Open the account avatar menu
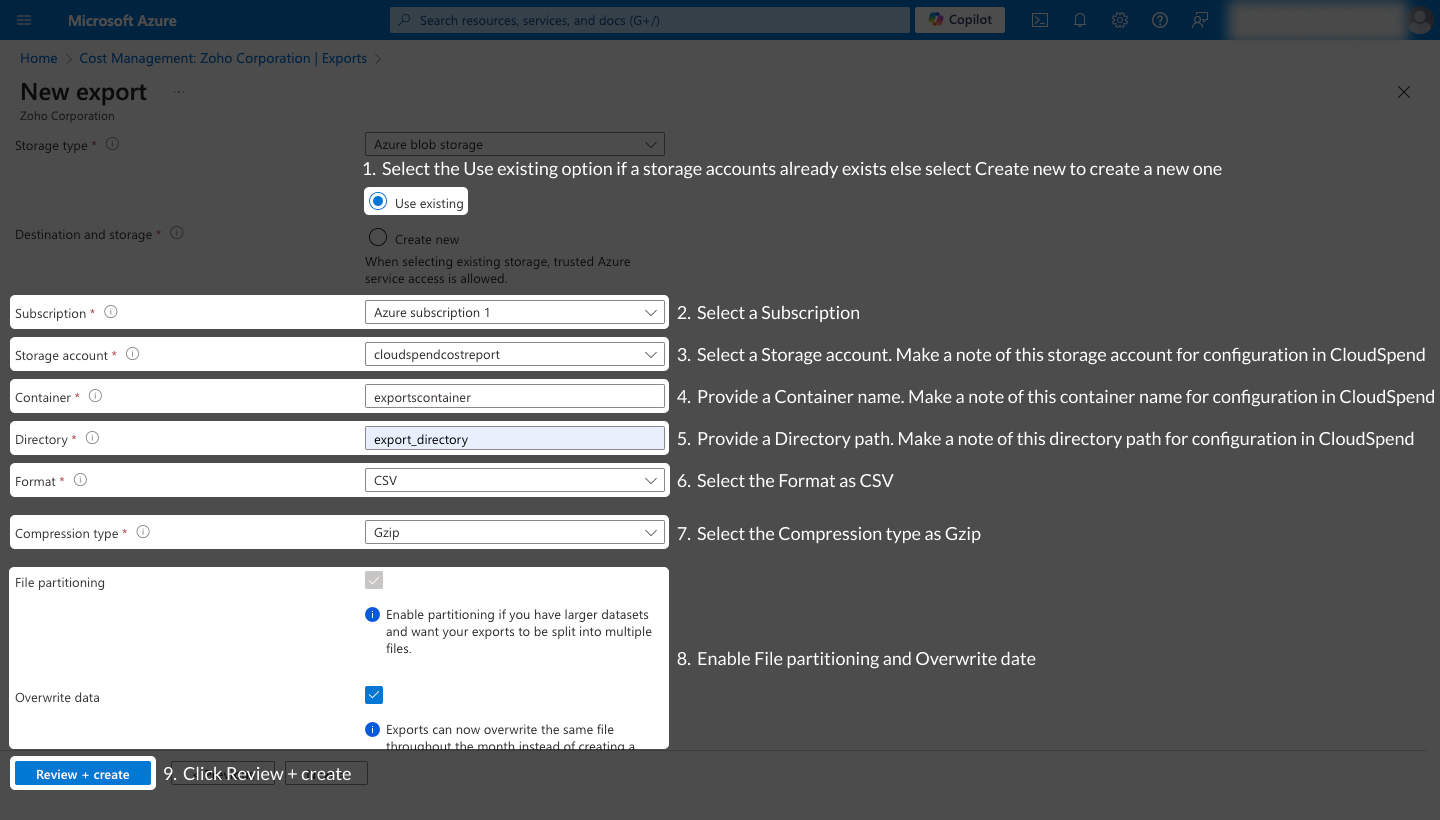This screenshot has height=820, width=1440. tap(1419, 19)
